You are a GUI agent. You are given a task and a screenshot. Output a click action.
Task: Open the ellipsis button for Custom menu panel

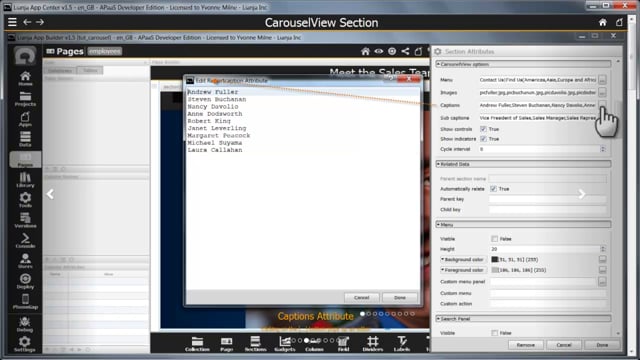click(x=602, y=282)
